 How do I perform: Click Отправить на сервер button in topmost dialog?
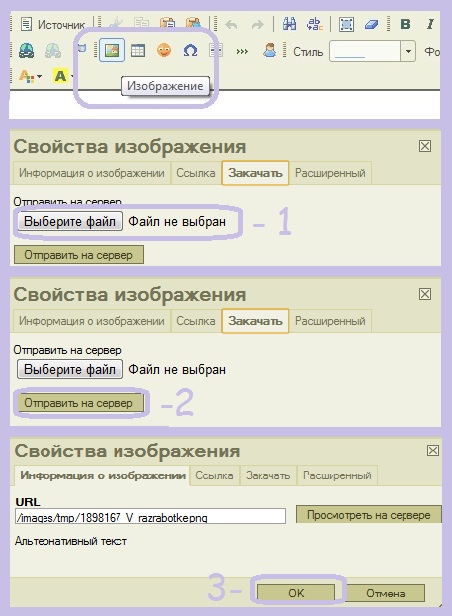point(79,255)
